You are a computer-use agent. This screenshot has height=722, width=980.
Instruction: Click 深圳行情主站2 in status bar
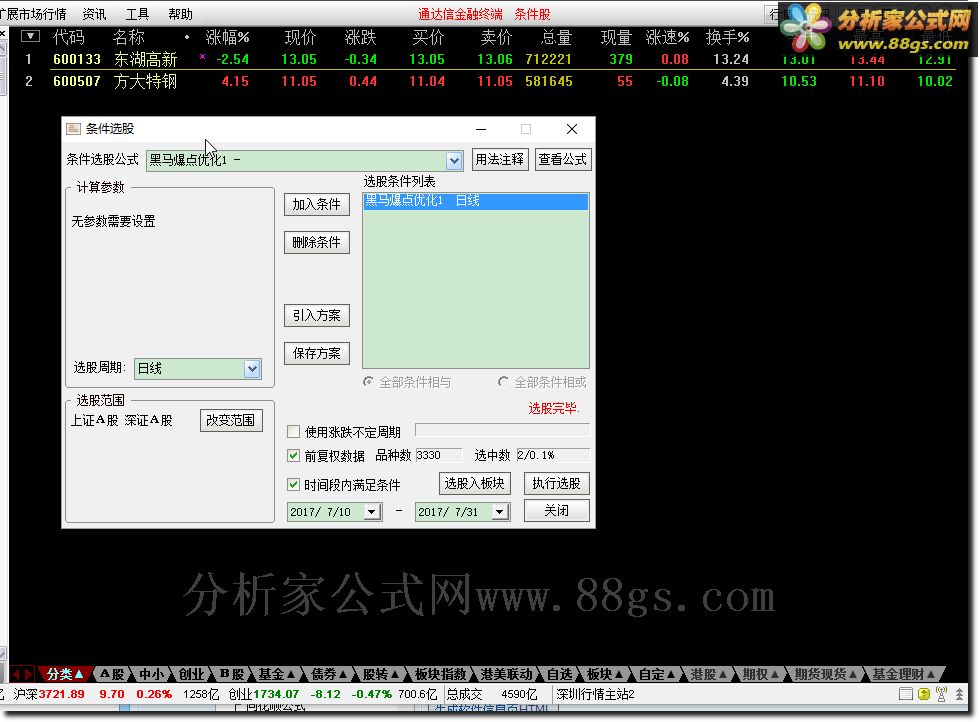[595, 694]
